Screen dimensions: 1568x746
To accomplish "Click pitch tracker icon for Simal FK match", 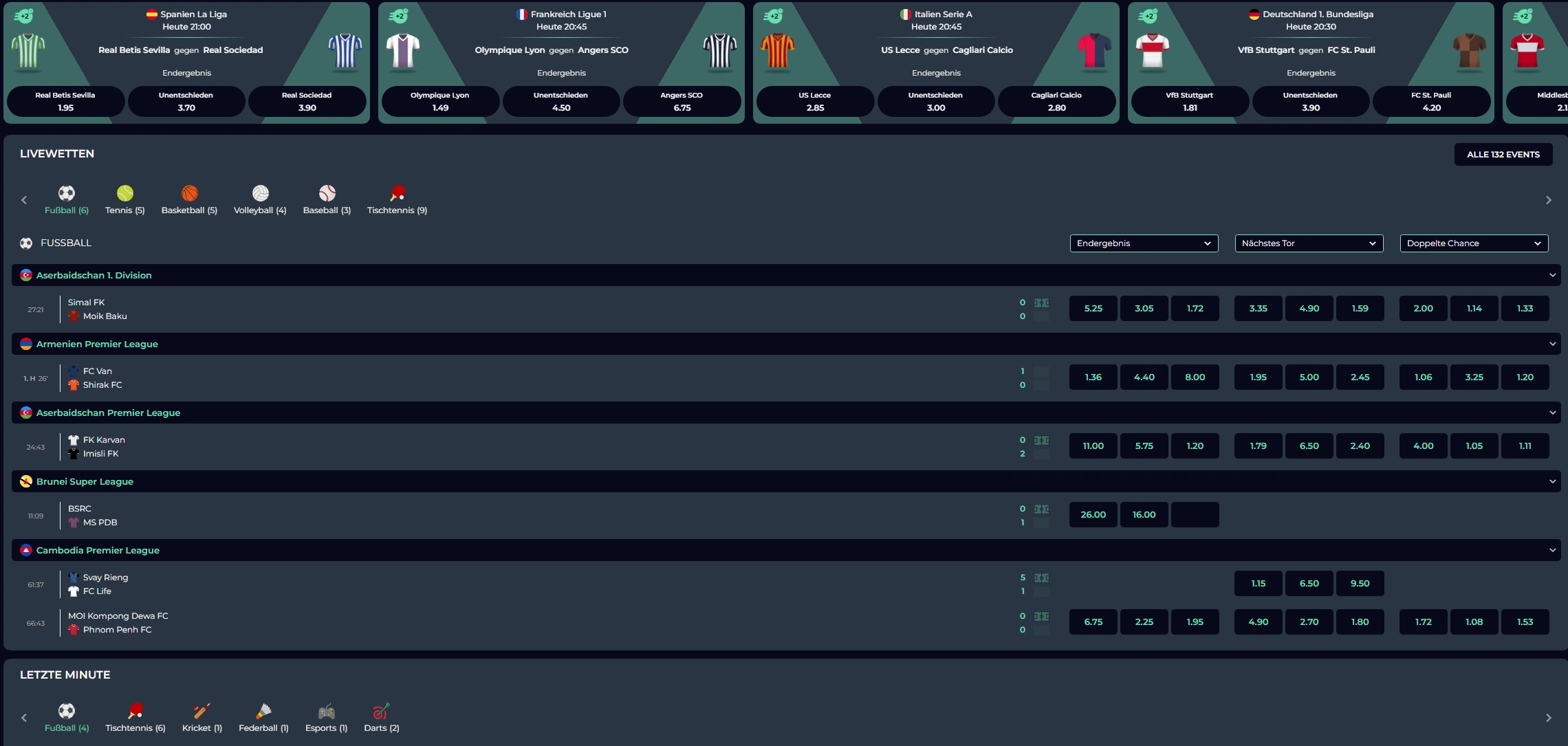I will [1041, 303].
